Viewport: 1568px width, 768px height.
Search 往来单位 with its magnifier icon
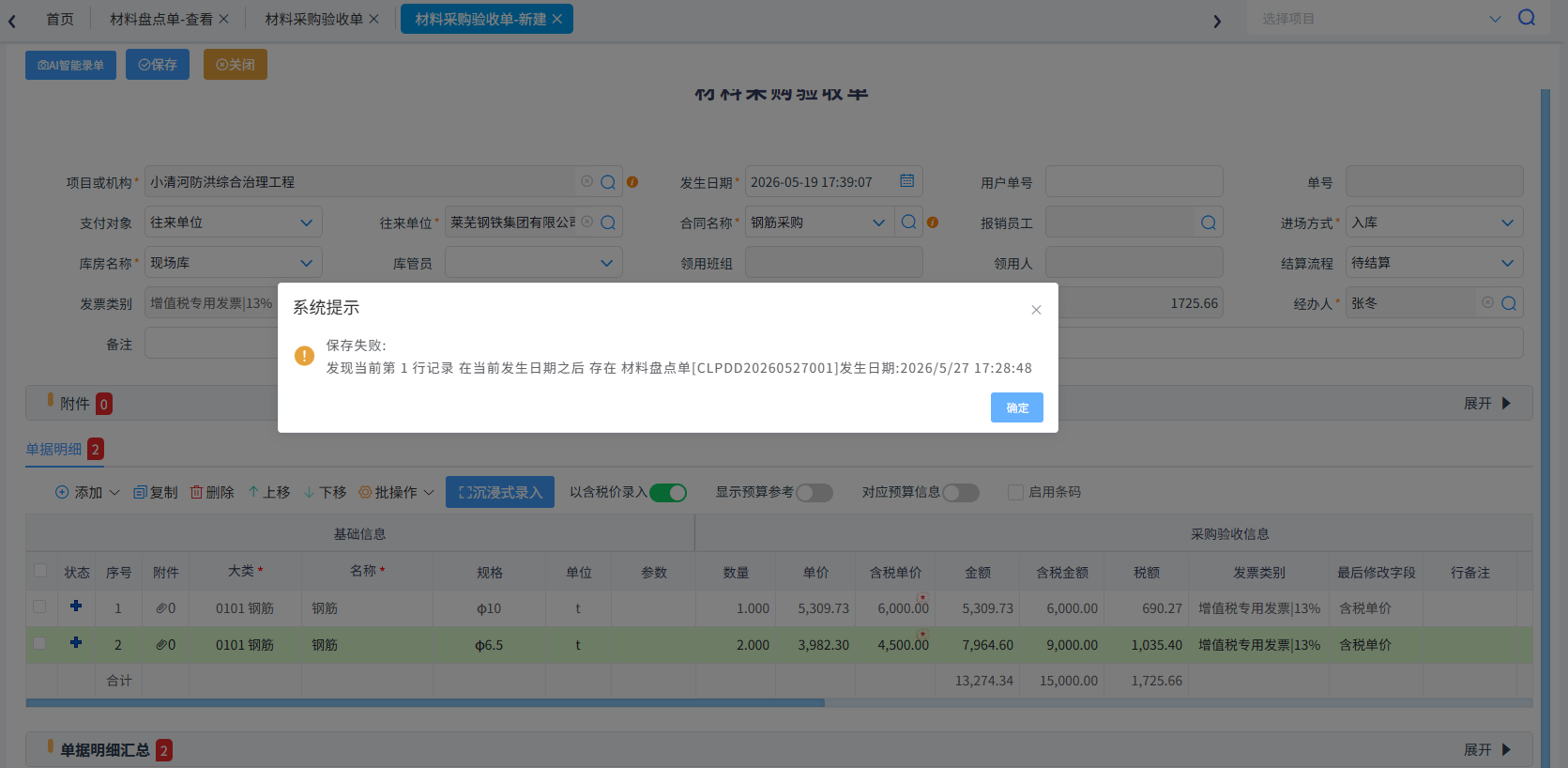pyautogui.click(x=608, y=223)
